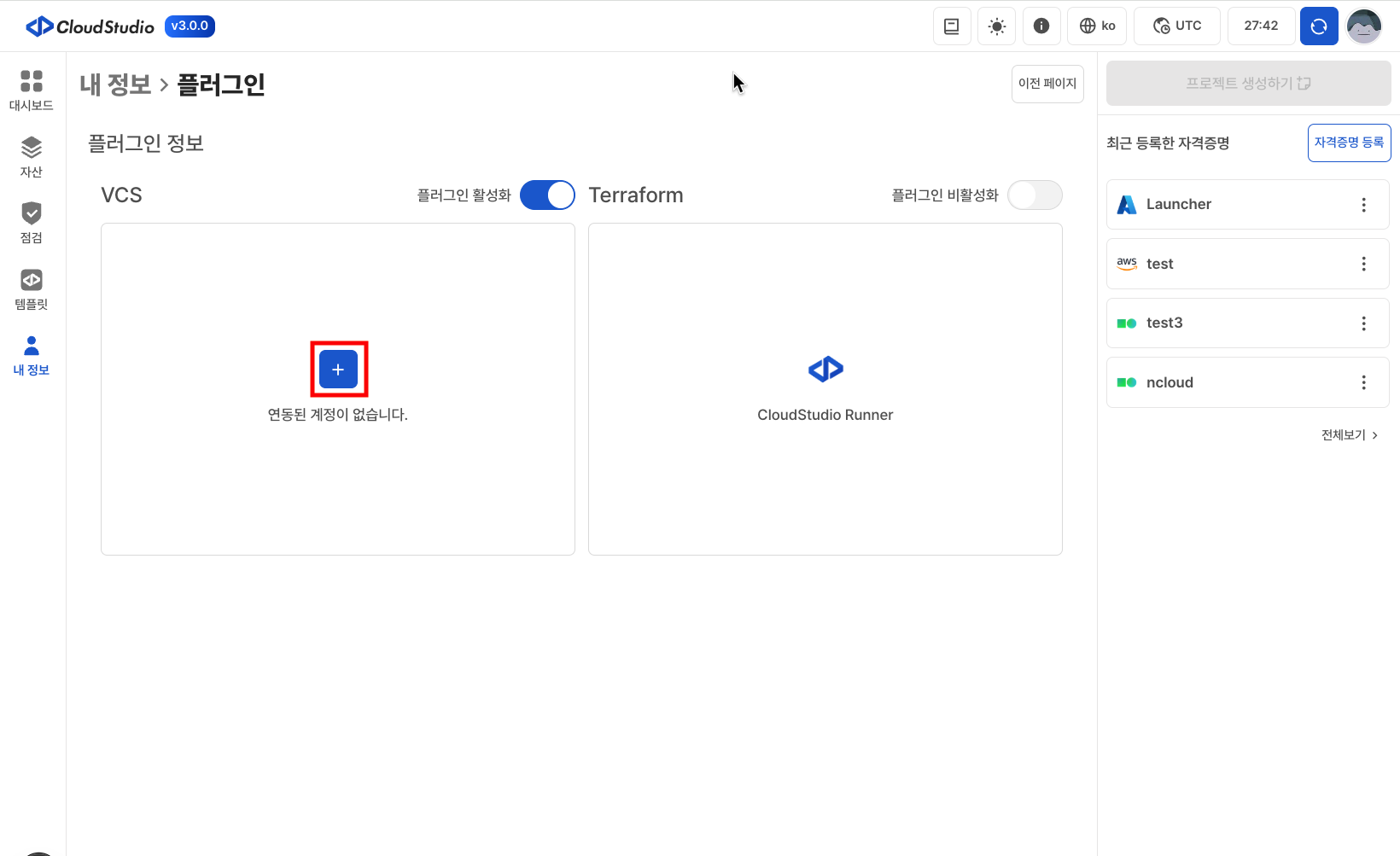Open the UTC timezone selector

click(x=1176, y=26)
